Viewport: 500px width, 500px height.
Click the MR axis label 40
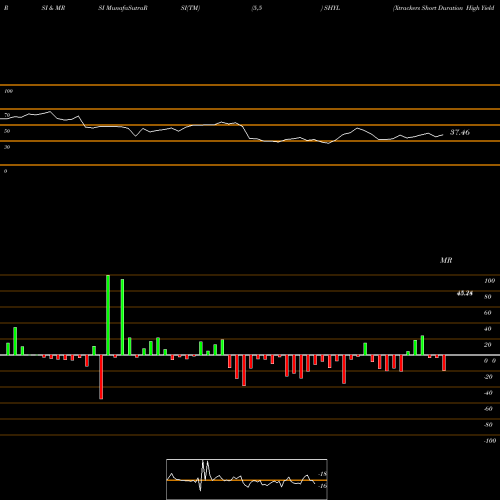click(488, 329)
